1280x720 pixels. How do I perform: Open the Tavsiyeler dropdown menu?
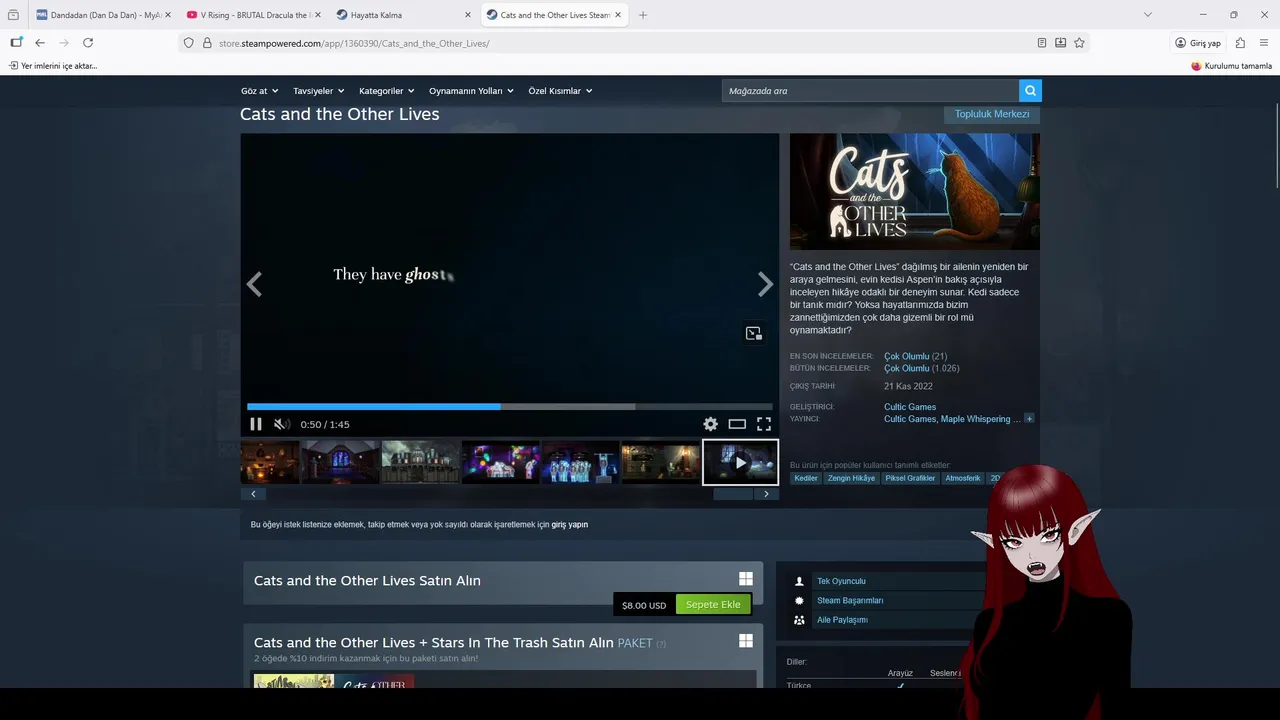click(x=318, y=91)
